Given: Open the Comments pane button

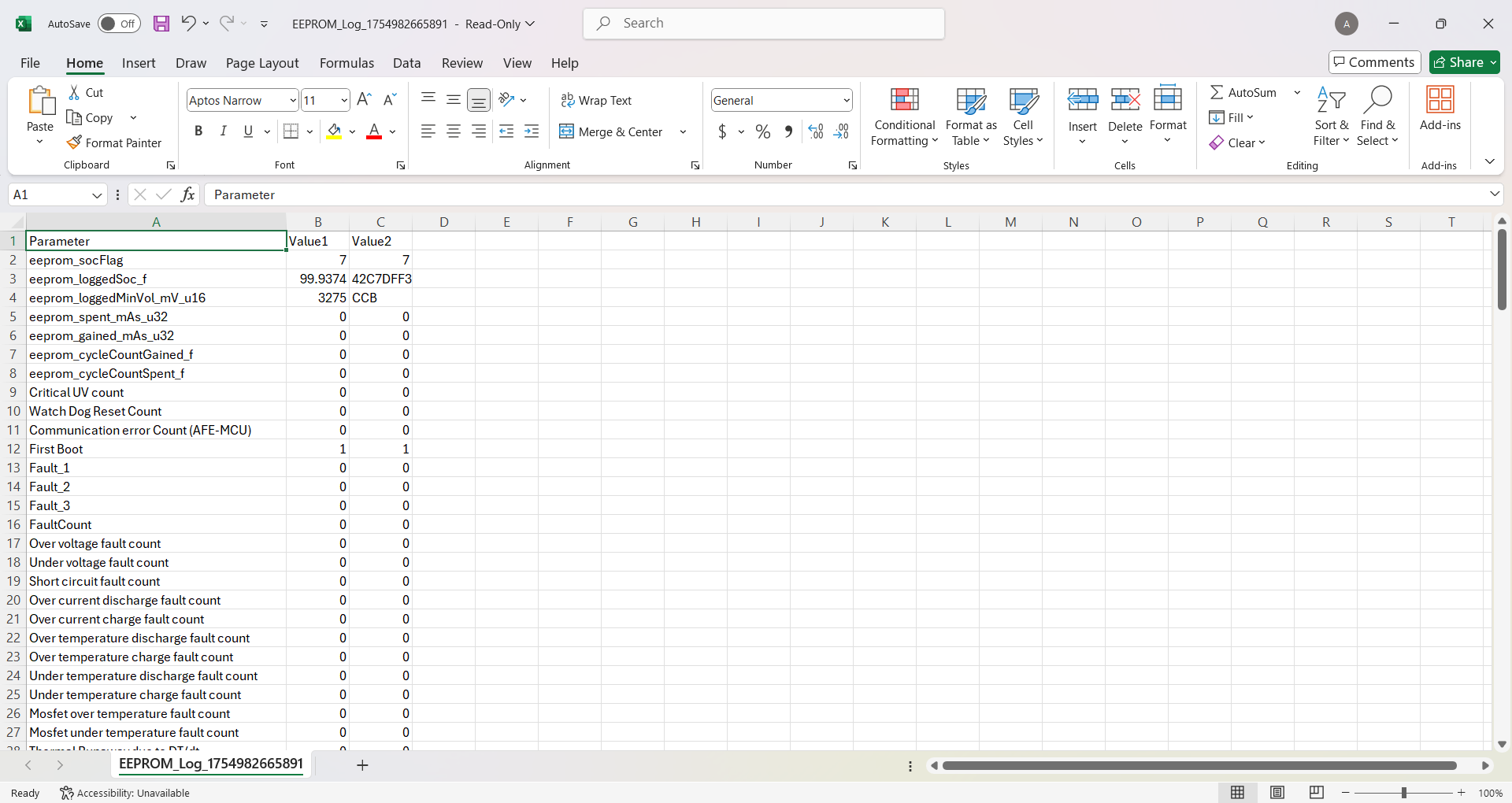Looking at the screenshot, I should 1374,62.
